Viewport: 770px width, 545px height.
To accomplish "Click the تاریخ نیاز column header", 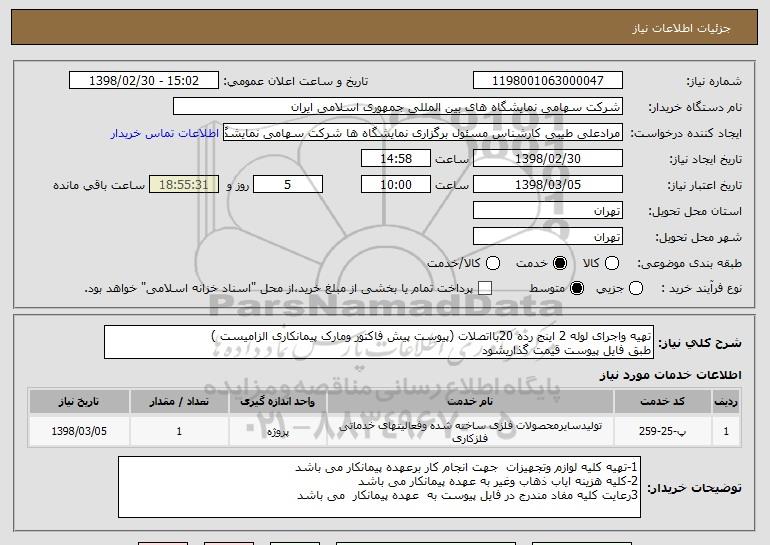I will [x=79, y=402].
